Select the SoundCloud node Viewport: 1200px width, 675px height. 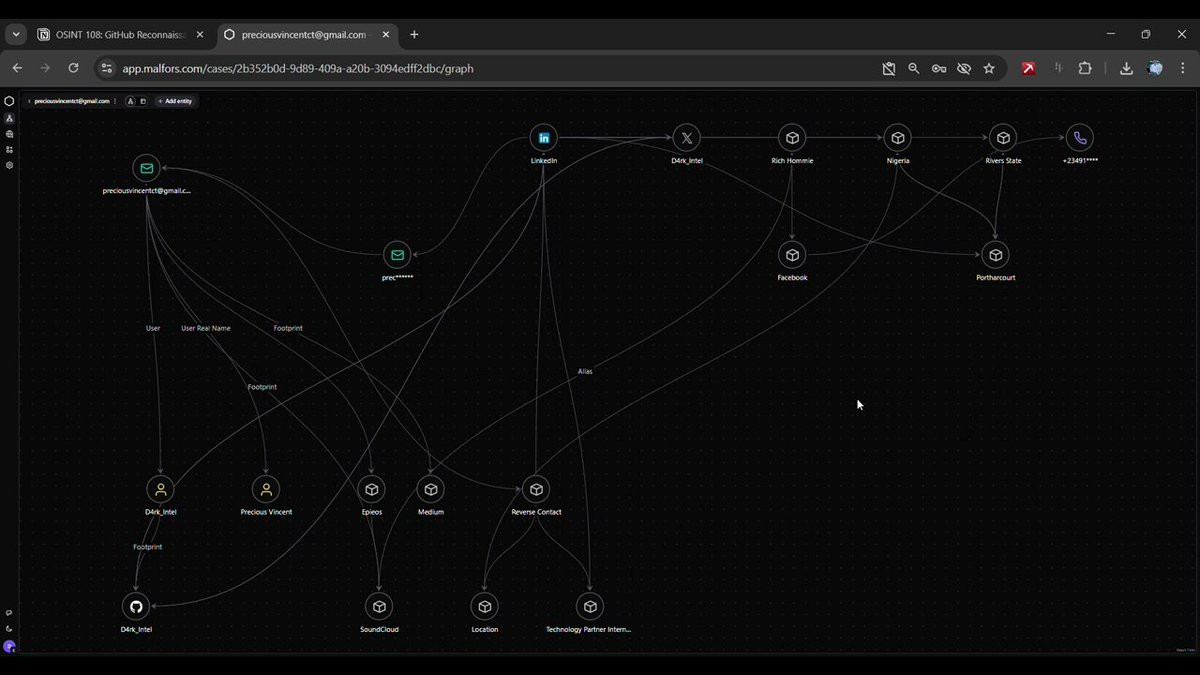tap(379, 606)
